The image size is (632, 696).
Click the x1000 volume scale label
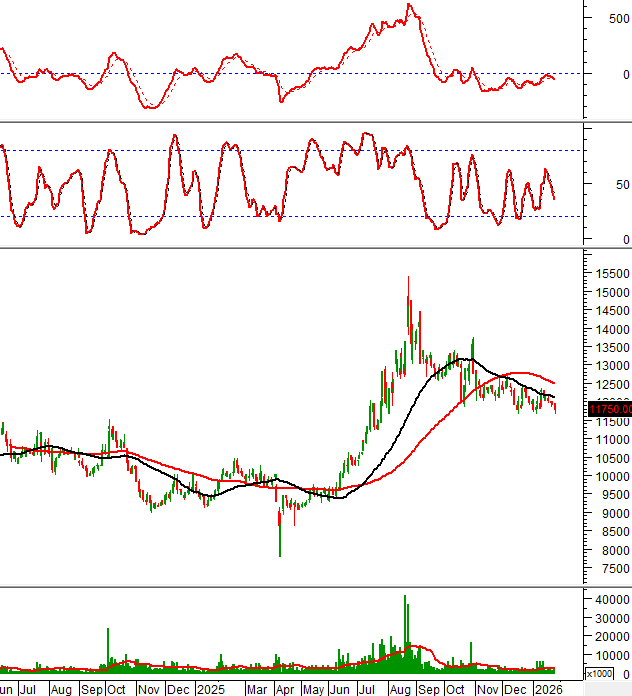[x=606, y=673]
